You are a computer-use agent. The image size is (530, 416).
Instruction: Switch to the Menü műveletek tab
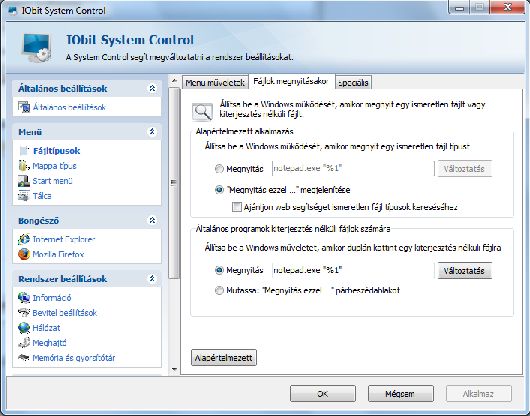click(x=215, y=83)
